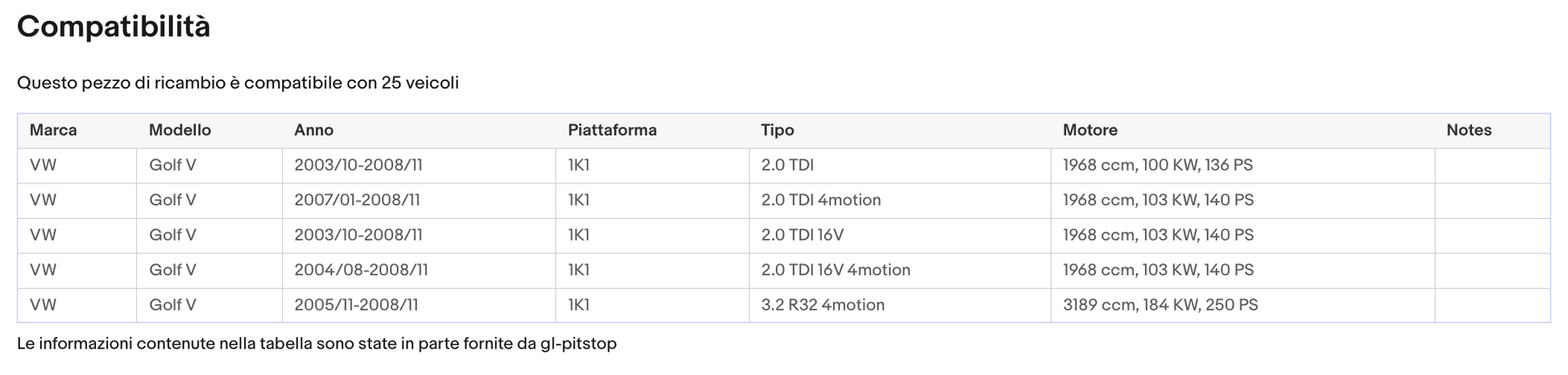1568x375 pixels.
Task: Click the 2.0 TDI 16V 4motion cell
Action: click(900, 270)
